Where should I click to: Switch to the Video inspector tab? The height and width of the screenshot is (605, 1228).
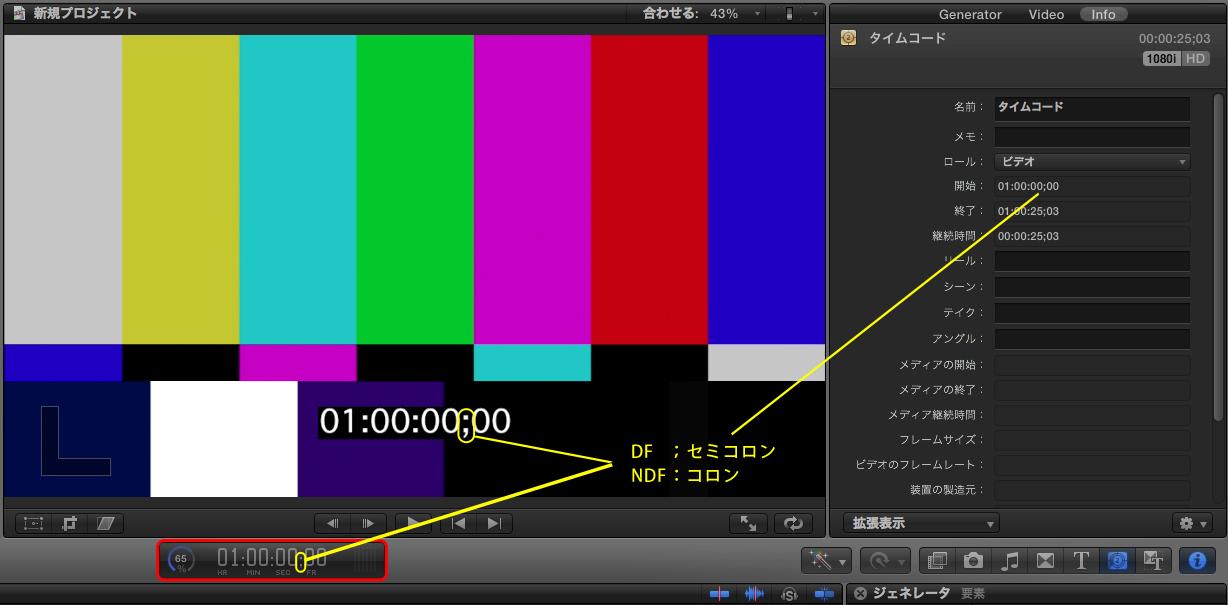coord(1046,14)
